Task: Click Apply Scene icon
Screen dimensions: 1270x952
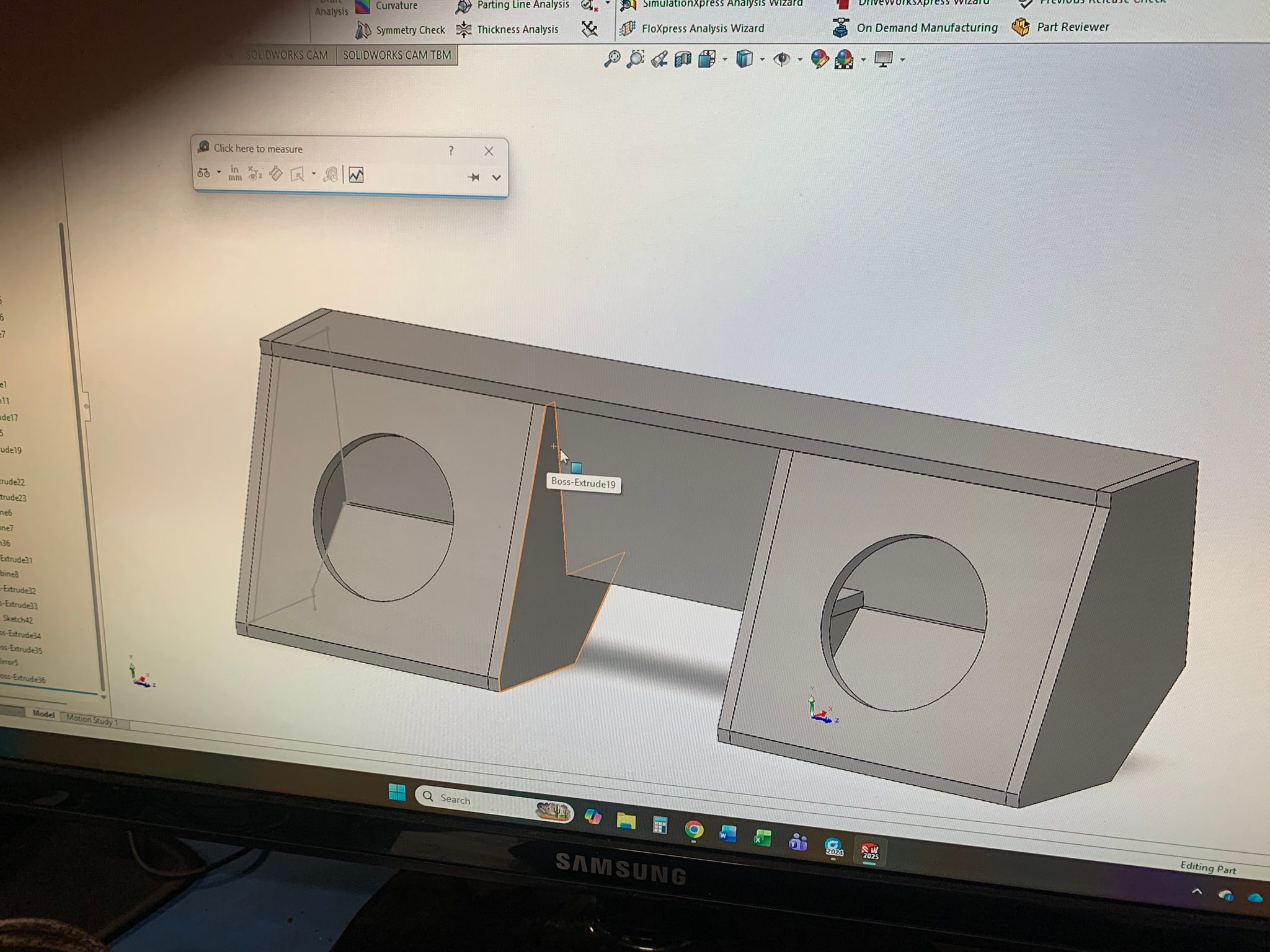Action: point(844,59)
